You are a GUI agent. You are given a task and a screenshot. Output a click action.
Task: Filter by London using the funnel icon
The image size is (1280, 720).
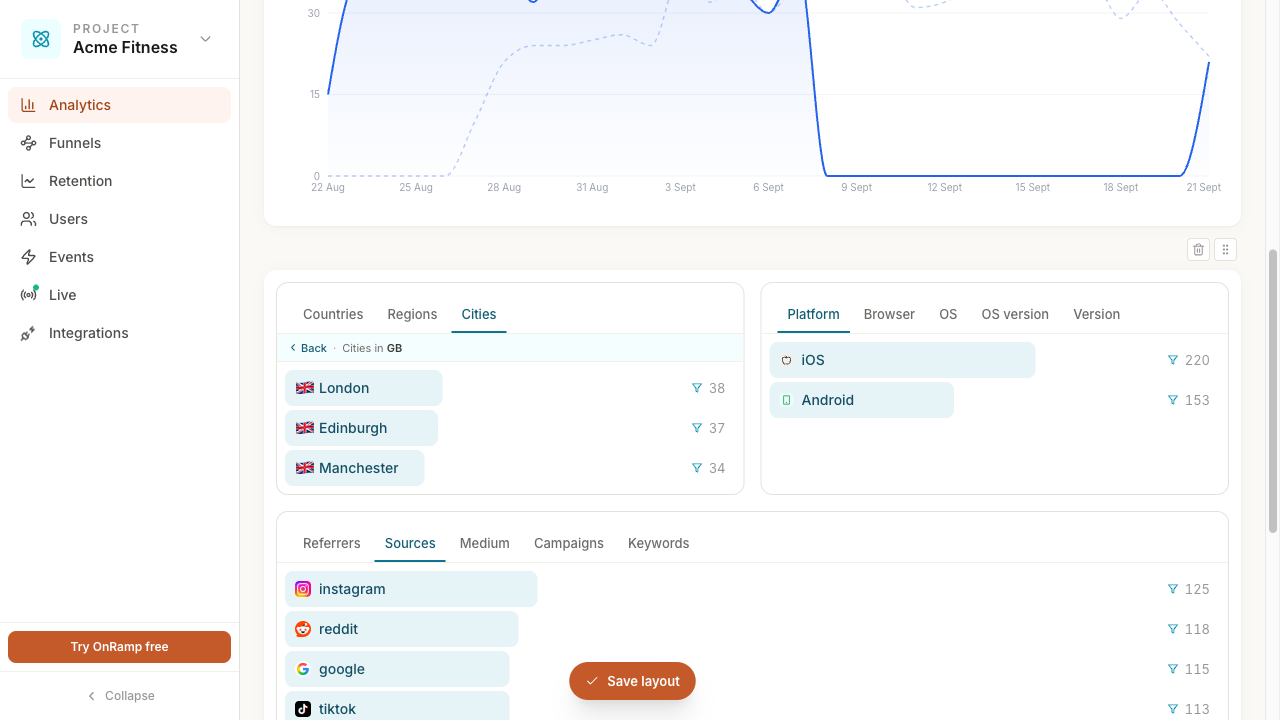click(x=697, y=388)
